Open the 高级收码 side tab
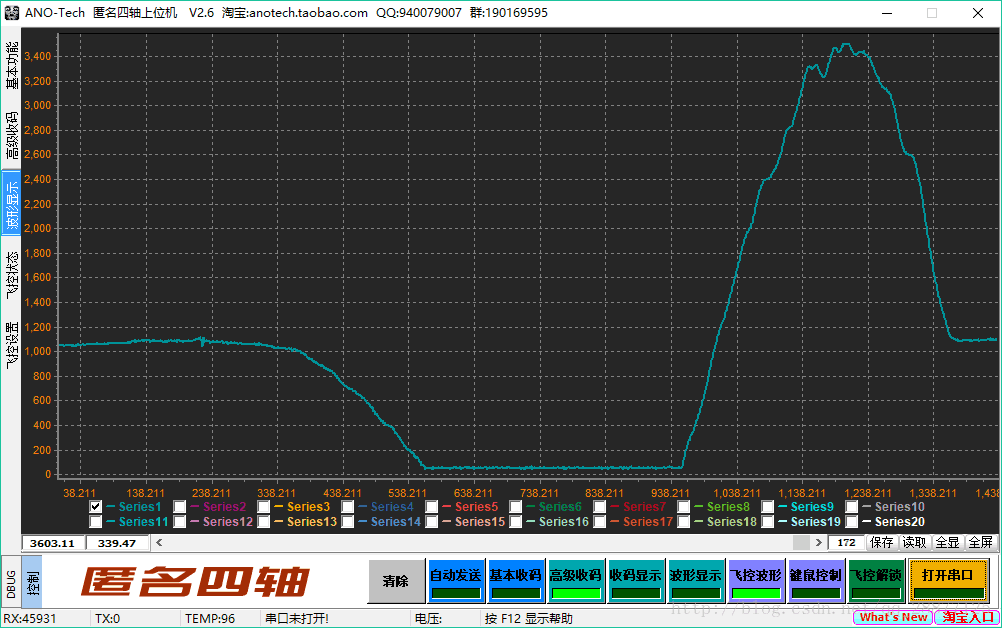Image resolution: width=1002 pixels, height=628 pixels. (x=12, y=135)
